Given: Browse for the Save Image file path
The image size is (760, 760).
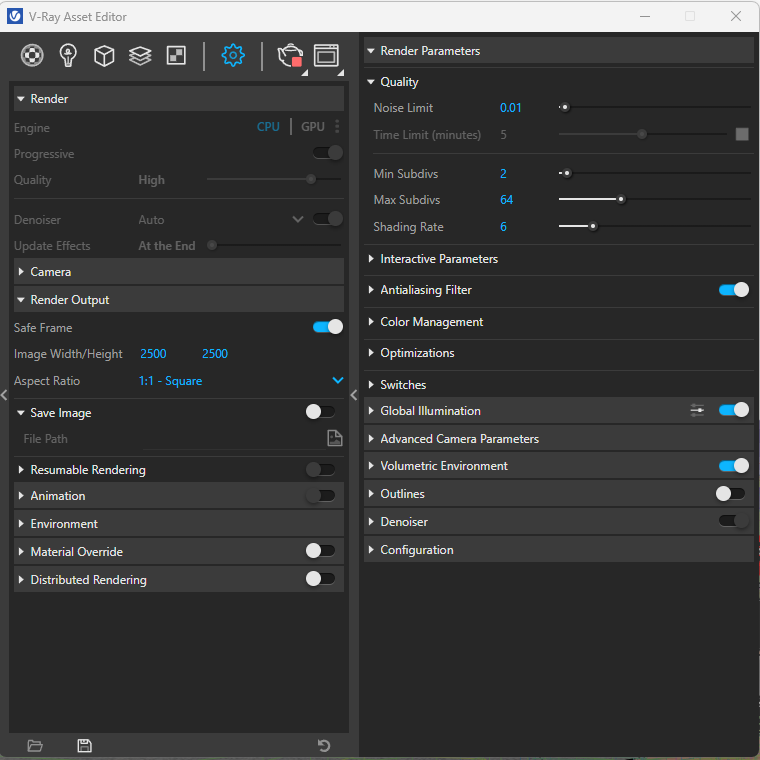Looking at the screenshot, I should pyautogui.click(x=334, y=438).
